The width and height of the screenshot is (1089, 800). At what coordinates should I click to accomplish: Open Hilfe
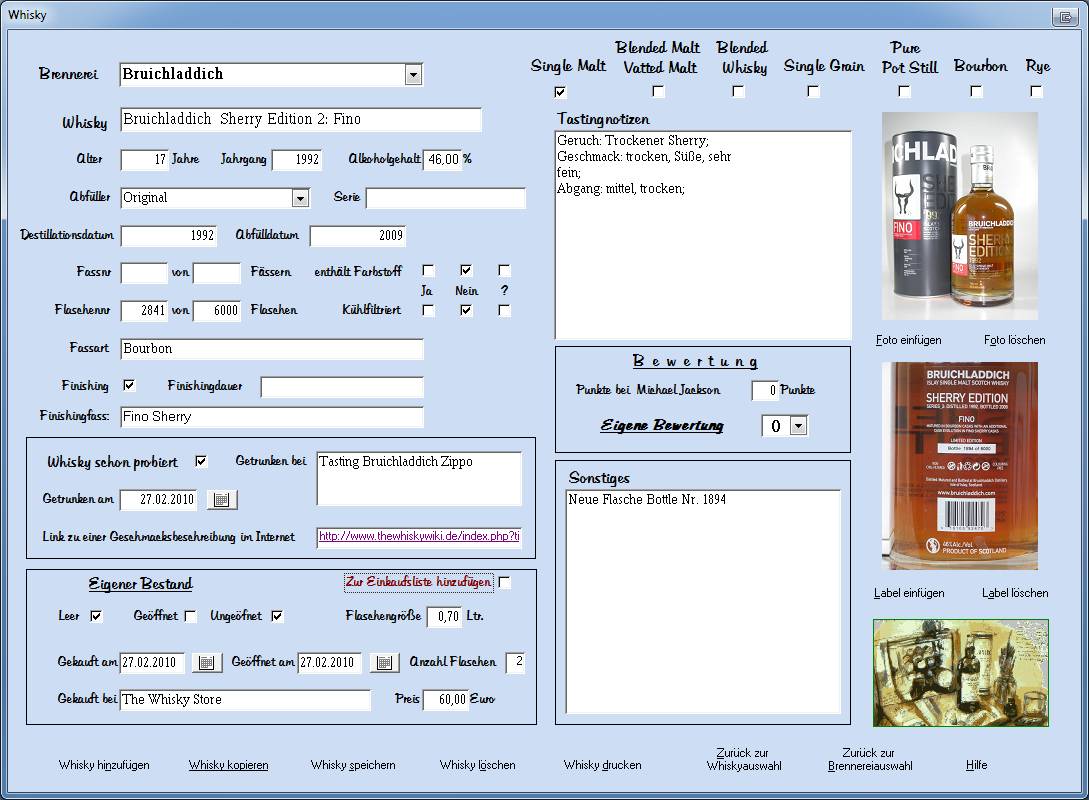coord(976,765)
